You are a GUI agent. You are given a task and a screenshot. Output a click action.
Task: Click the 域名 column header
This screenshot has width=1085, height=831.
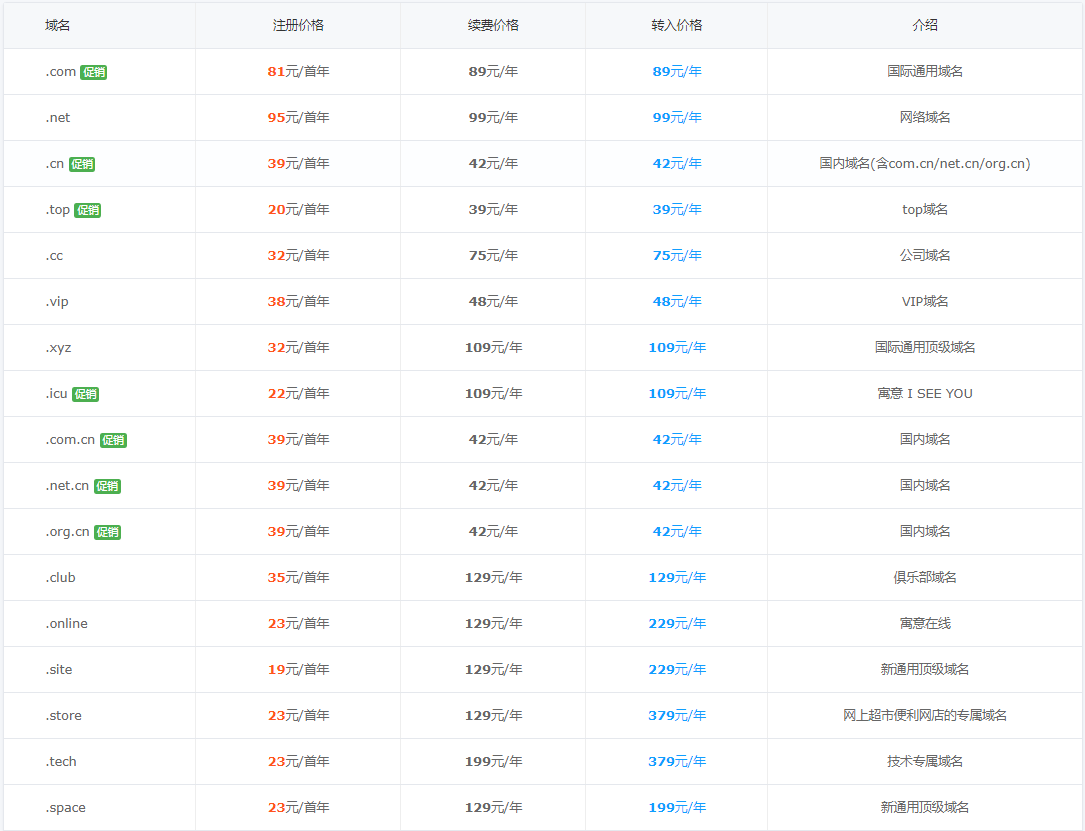point(58,26)
